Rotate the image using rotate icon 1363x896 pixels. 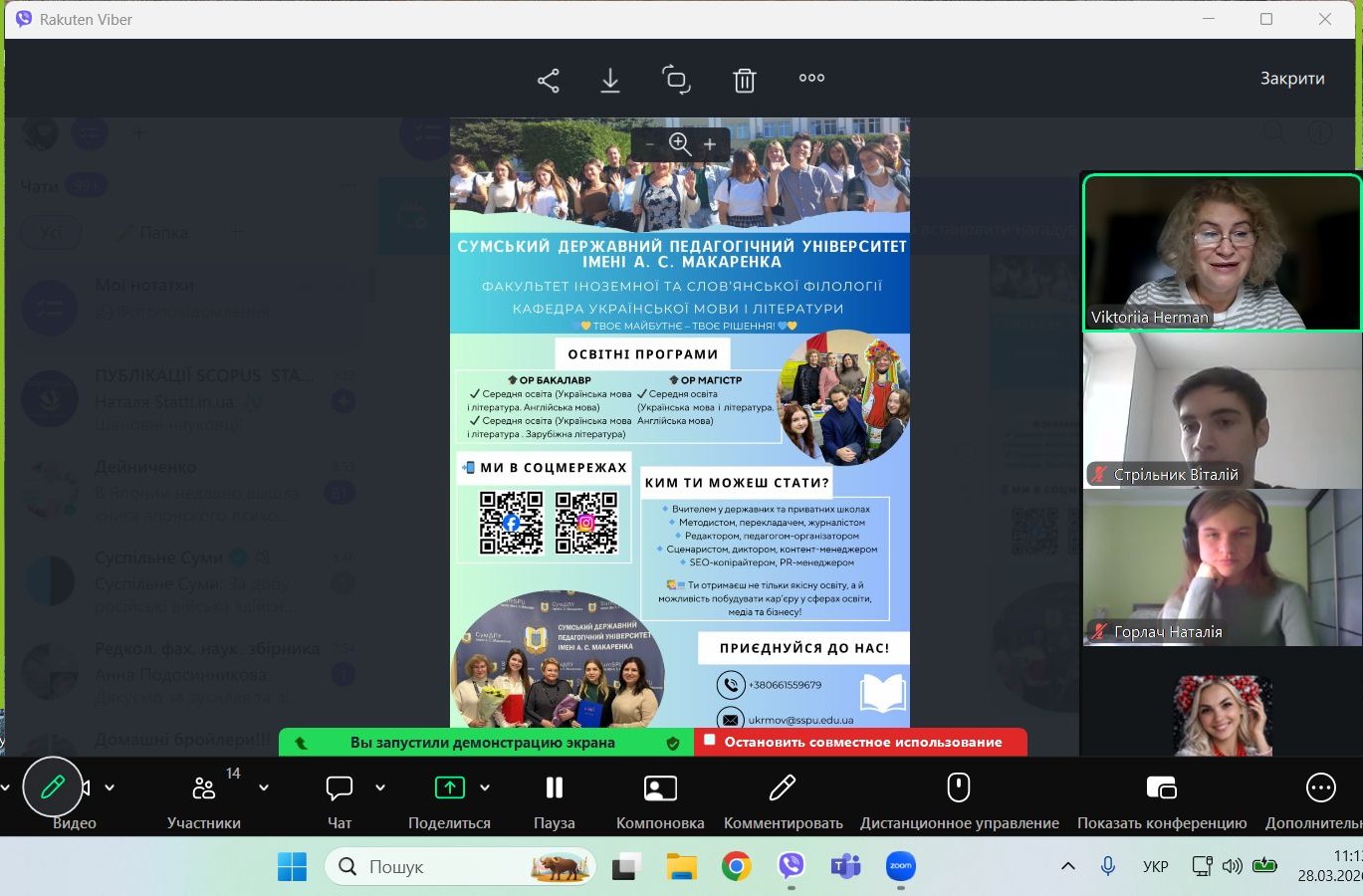(x=676, y=80)
